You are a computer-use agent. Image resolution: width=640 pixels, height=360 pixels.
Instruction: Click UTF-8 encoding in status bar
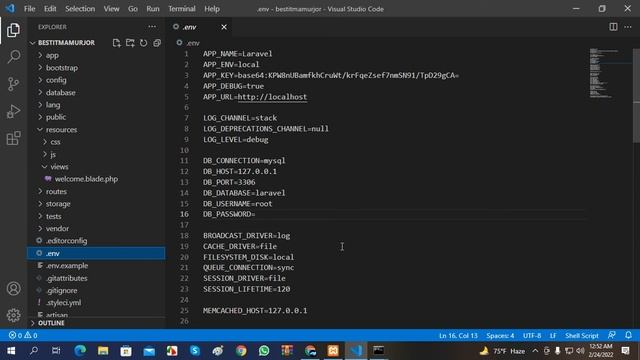(x=532, y=336)
